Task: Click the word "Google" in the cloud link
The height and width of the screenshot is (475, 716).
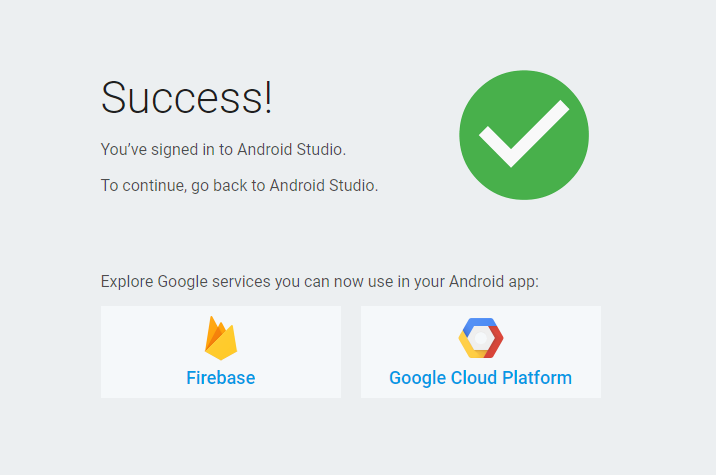Action: (x=416, y=378)
